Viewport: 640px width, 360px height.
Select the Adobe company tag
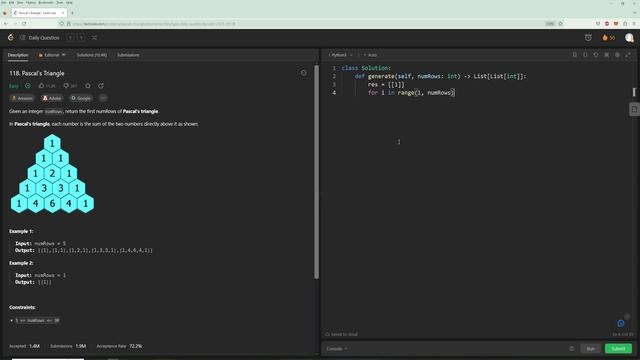click(x=52, y=98)
